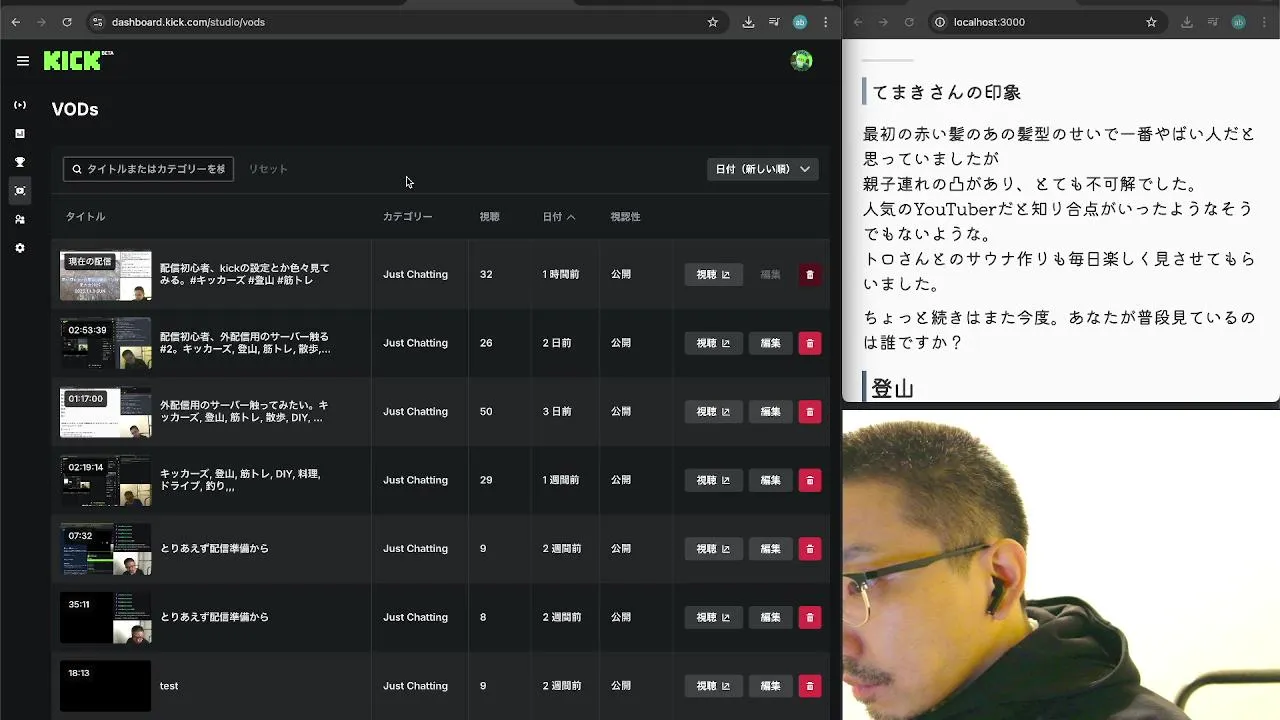This screenshot has width=1280, height=720.
Task: Click the リセット filter reset button
Action: click(268, 169)
